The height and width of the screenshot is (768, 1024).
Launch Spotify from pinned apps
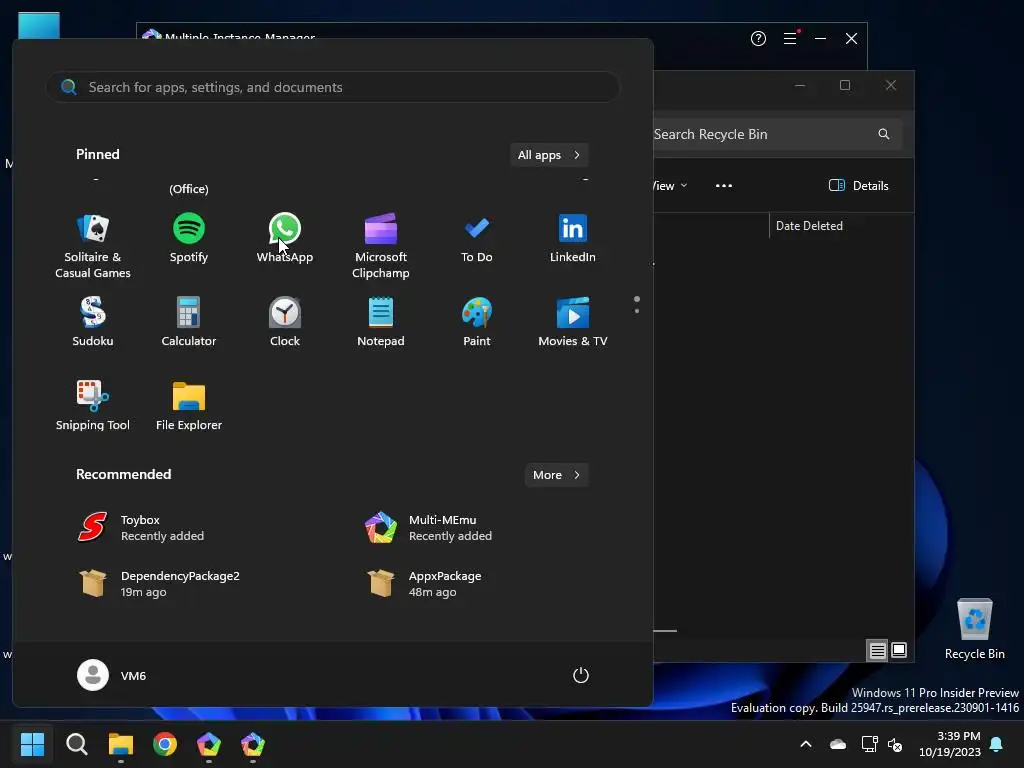(x=189, y=238)
